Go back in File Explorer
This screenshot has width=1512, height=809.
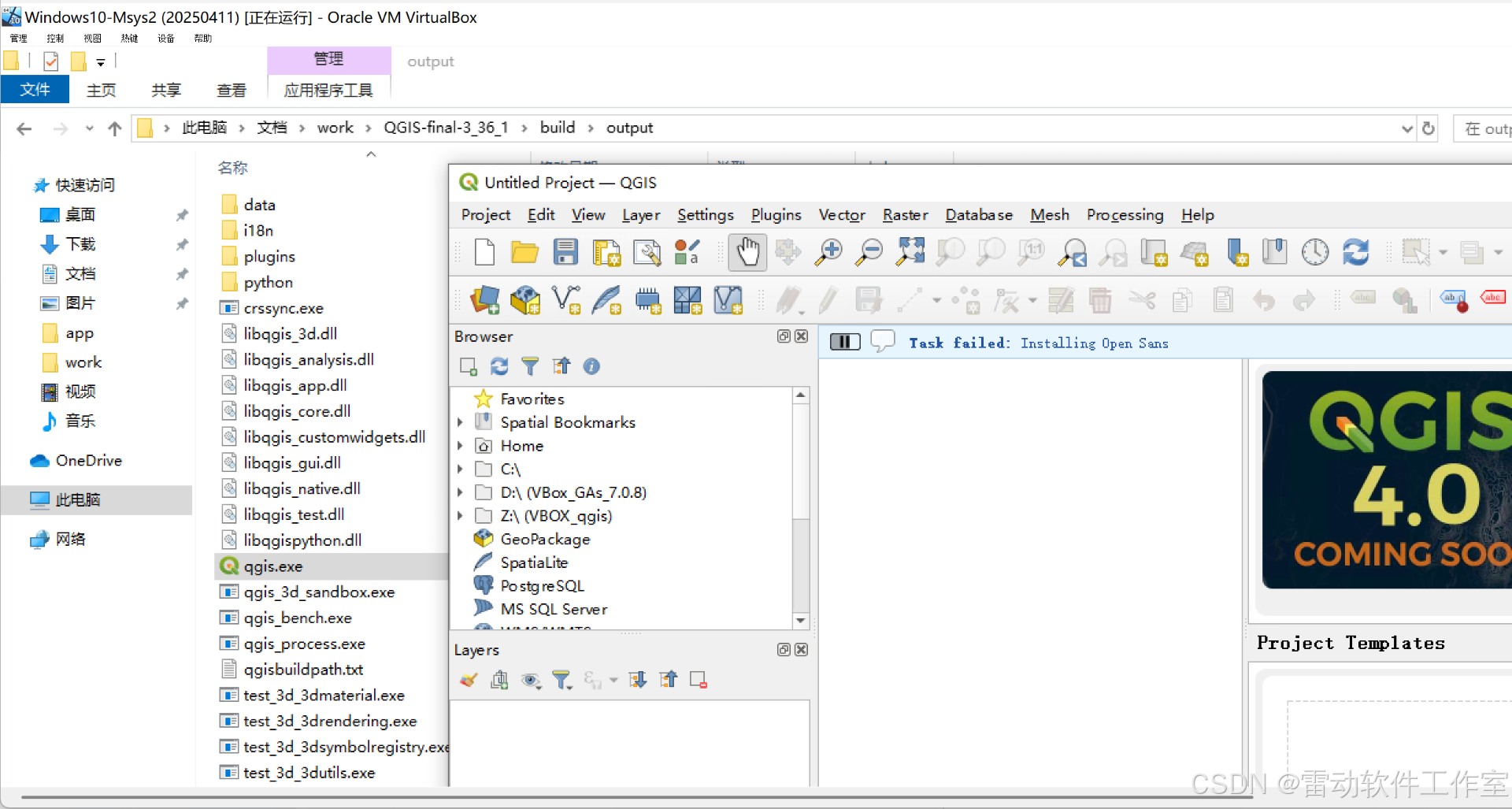tap(24, 128)
